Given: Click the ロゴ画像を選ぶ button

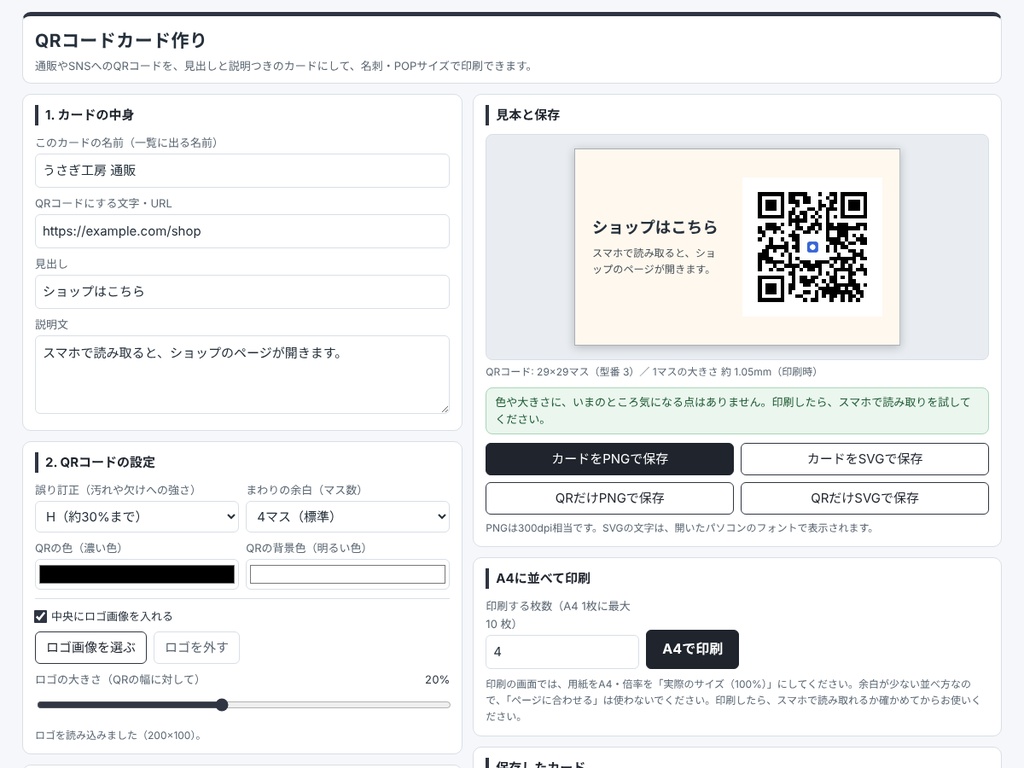Looking at the screenshot, I should pos(91,647).
